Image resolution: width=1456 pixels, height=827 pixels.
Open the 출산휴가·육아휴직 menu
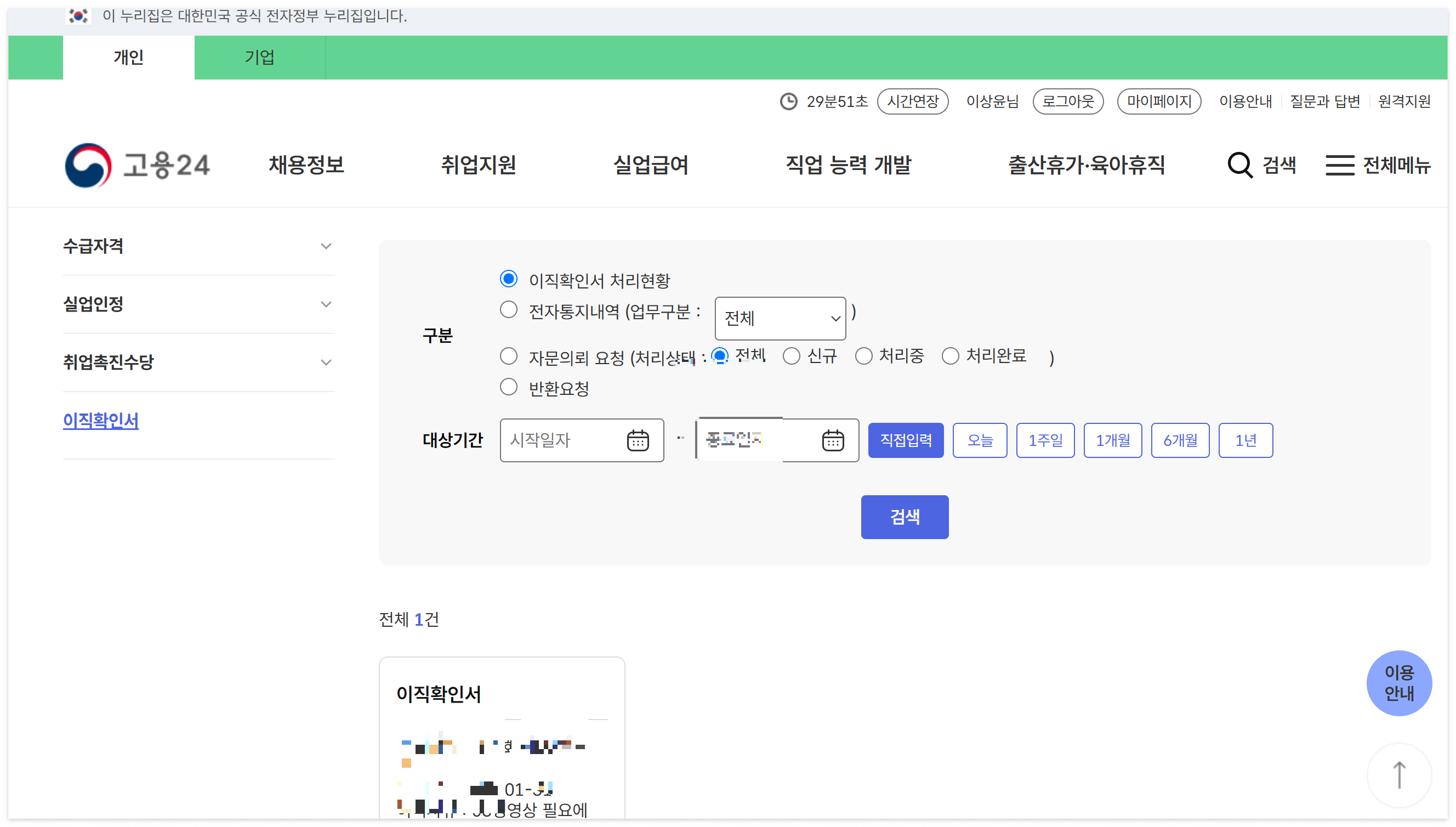[1086, 165]
